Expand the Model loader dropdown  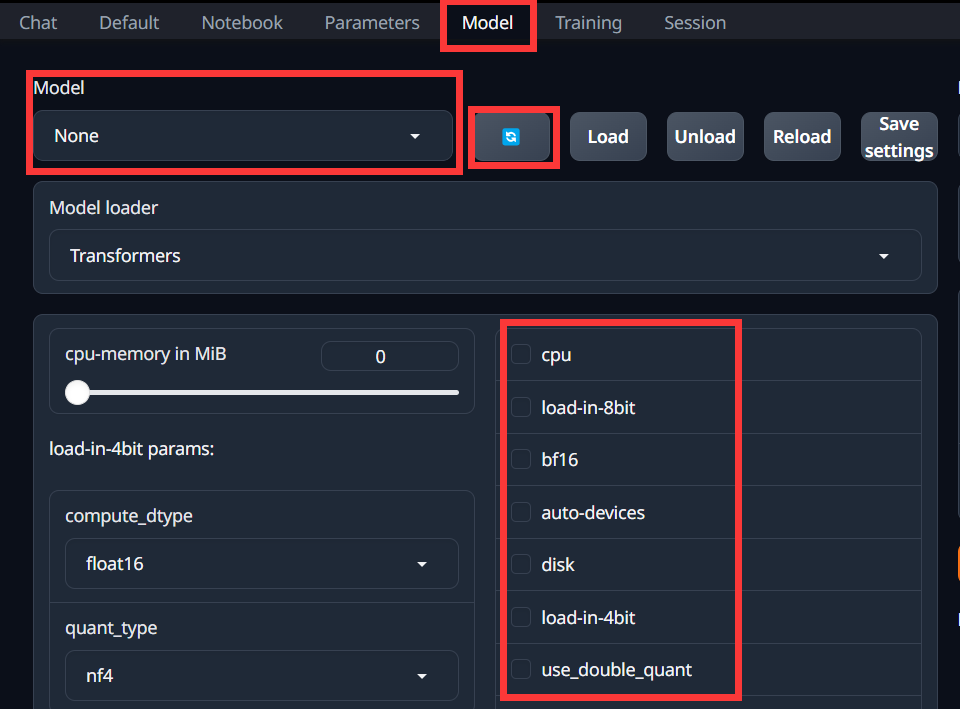[x=484, y=256]
